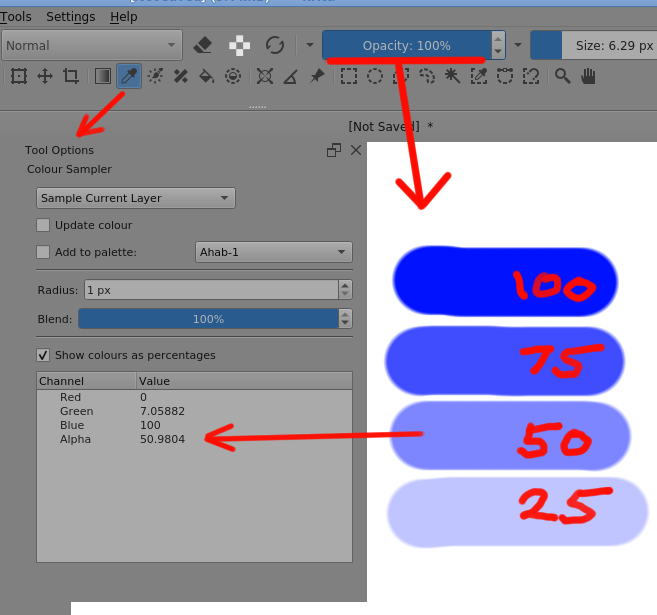Open the Tools menu
The height and width of the screenshot is (615, 657).
click(16, 17)
